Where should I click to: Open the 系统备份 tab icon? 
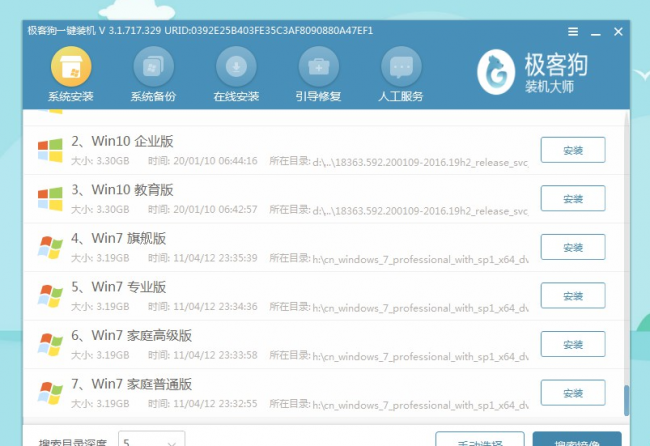coord(153,66)
